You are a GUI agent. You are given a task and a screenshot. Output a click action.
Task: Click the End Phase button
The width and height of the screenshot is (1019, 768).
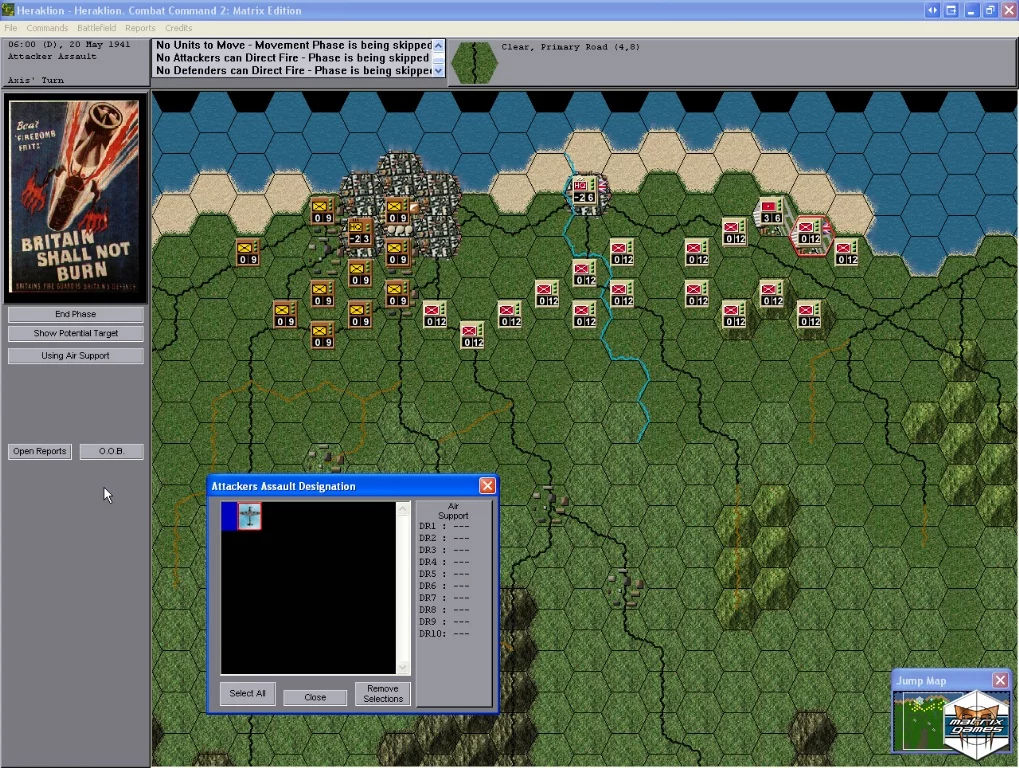(x=75, y=314)
